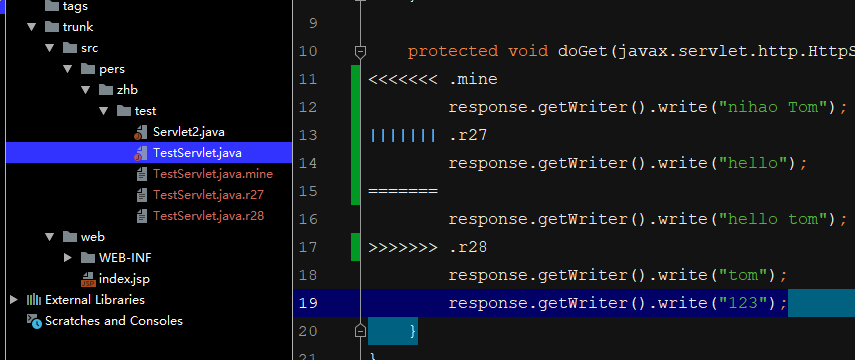Click the Servlet2.java file icon

pos(141,132)
